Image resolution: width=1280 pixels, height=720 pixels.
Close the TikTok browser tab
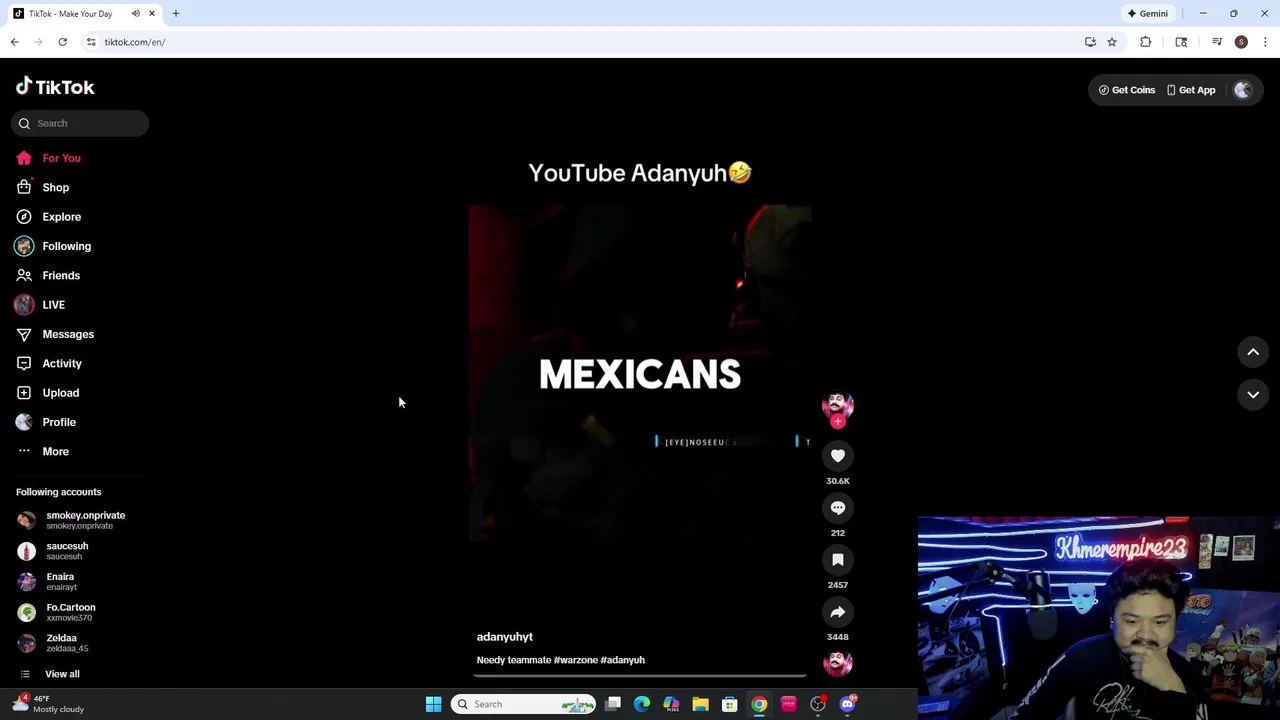[152, 14]
